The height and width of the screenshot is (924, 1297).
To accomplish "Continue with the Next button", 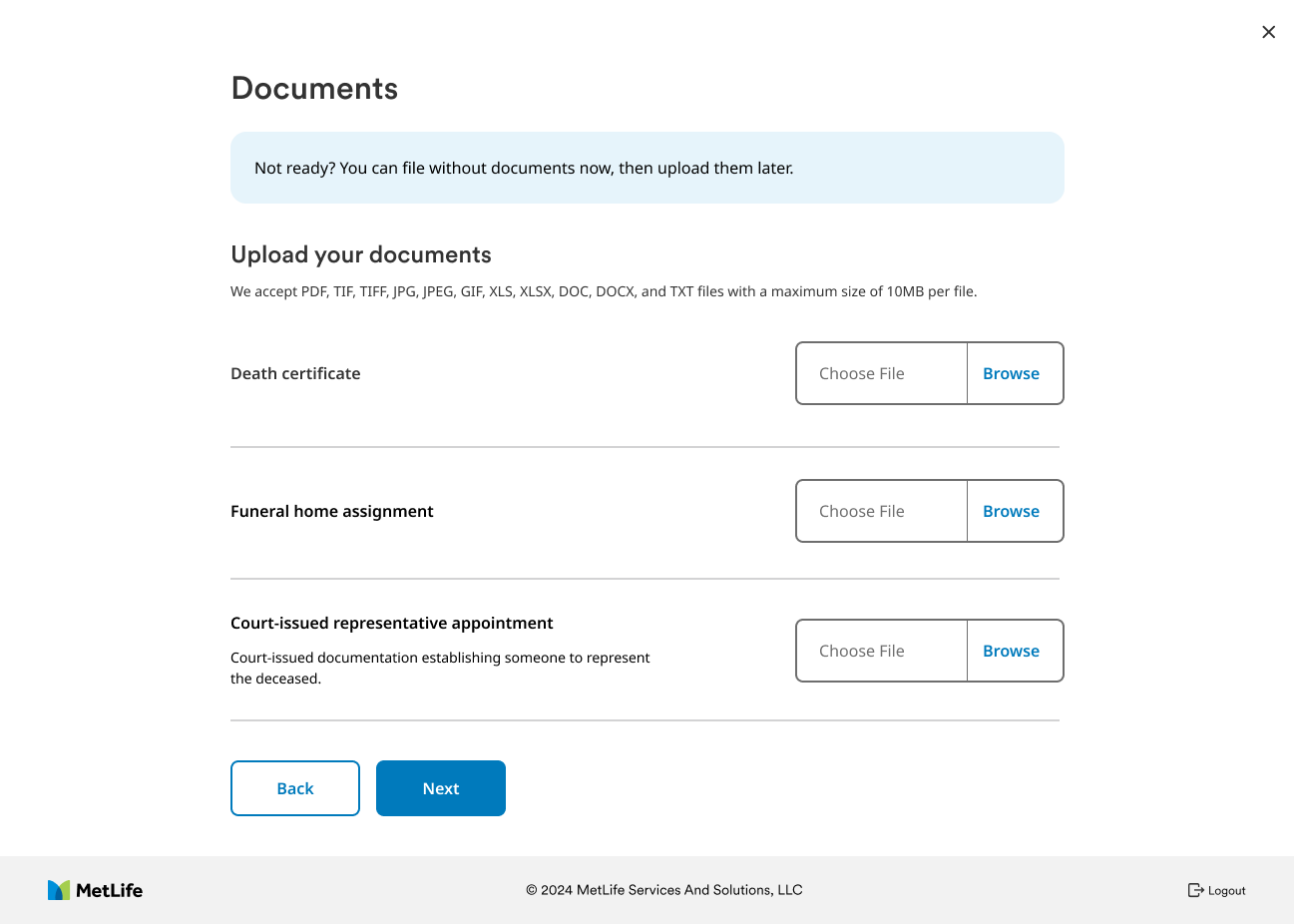I will (441, 788).
